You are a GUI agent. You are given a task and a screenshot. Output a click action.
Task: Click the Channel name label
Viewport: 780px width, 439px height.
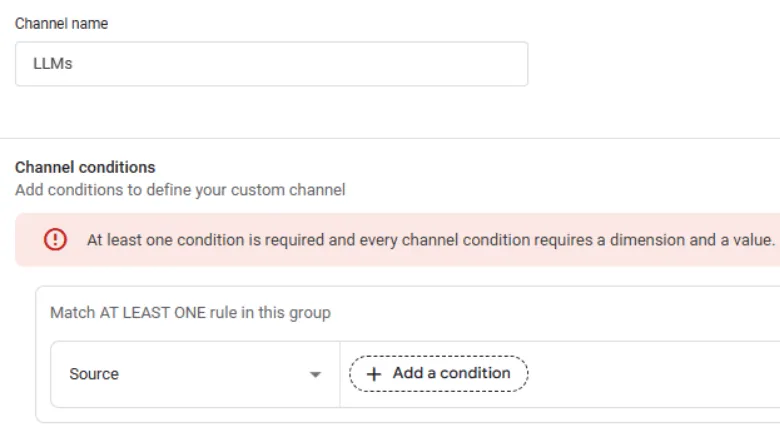[x=61, y=23]
